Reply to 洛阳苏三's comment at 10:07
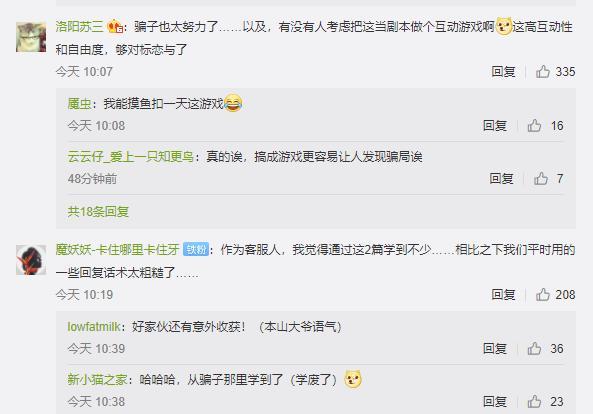The height and width of the screenshot is (414, 593). click(503, 71)
